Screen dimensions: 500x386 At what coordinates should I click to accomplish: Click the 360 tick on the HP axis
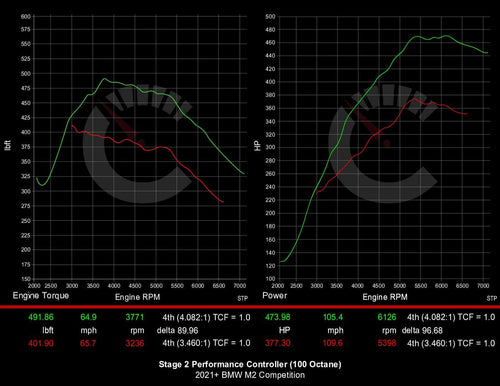point(270,108)
